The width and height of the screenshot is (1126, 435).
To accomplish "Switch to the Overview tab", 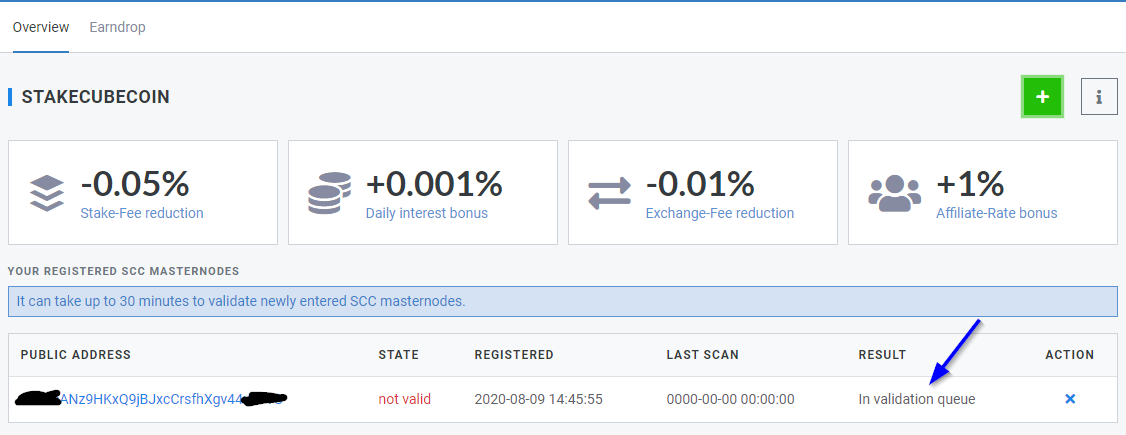I will [41, 27].
